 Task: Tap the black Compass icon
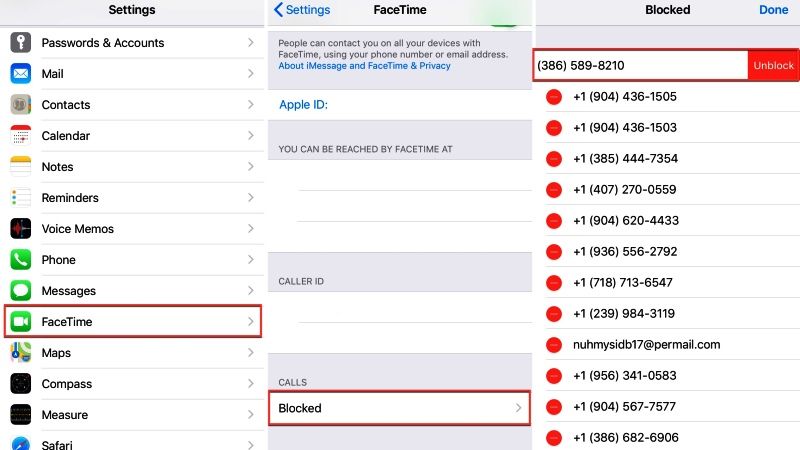(x=20, y=384)
